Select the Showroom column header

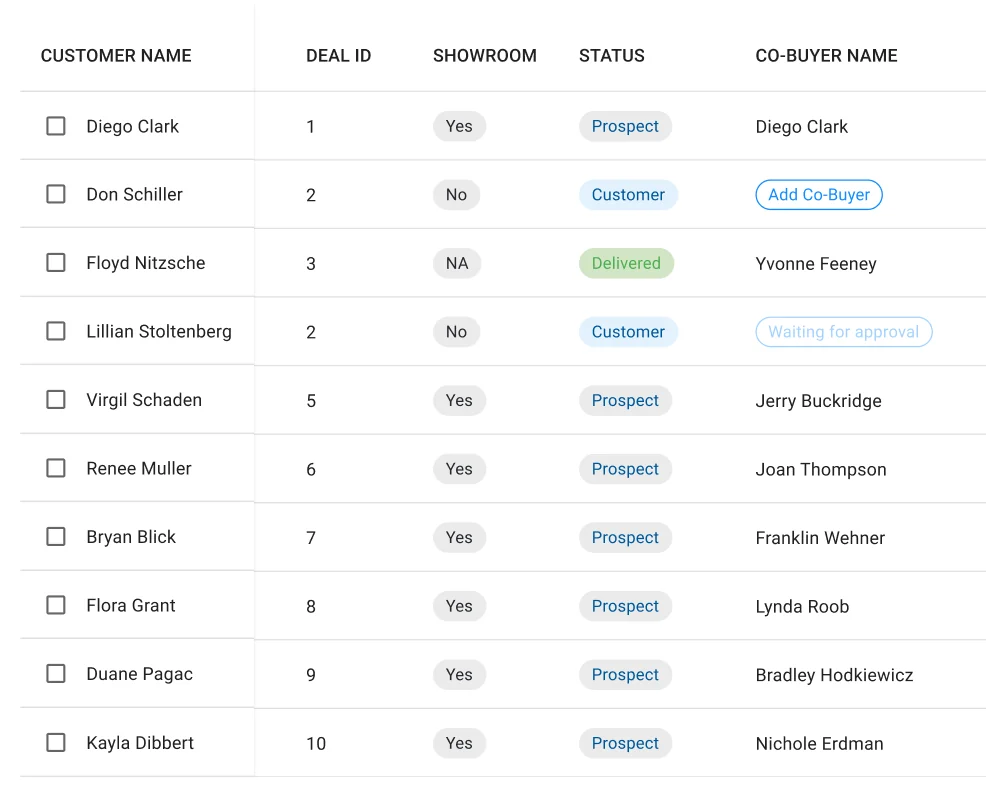coord(485,55)
